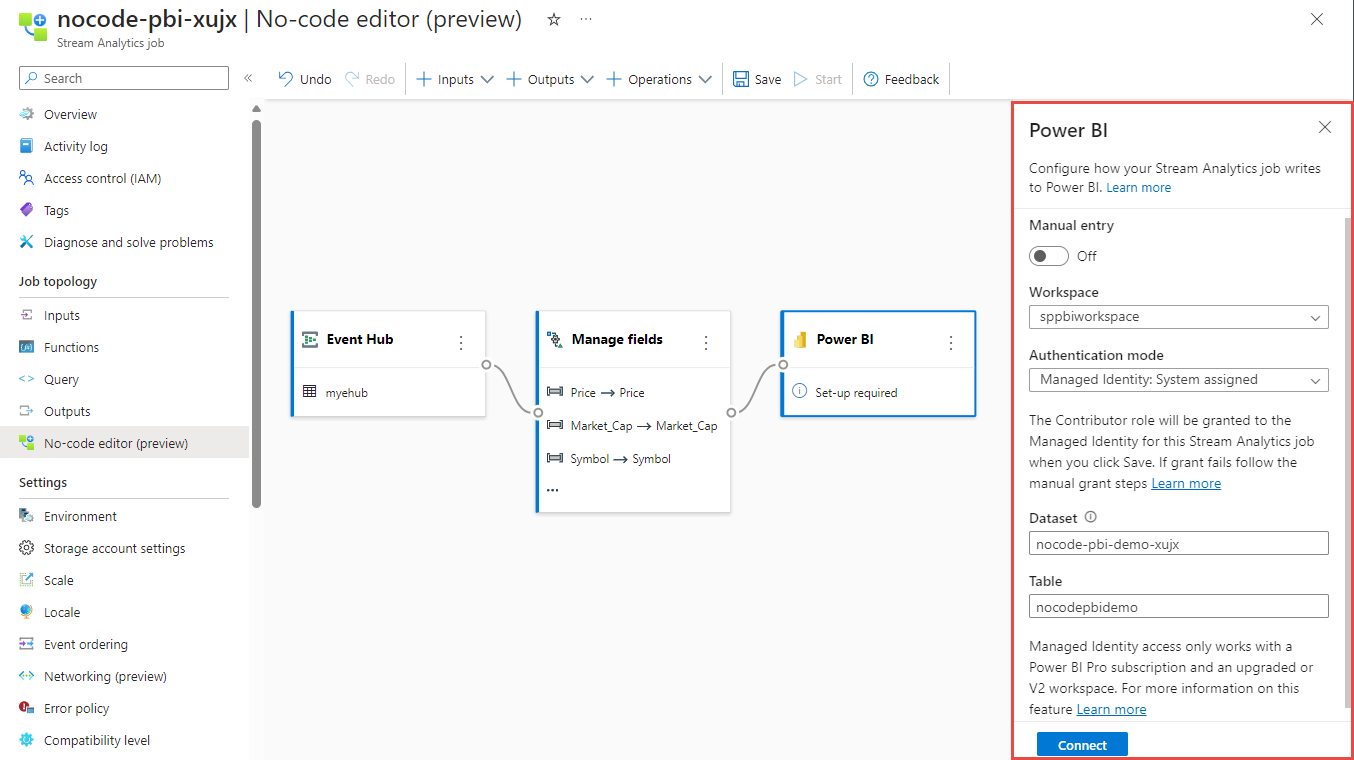
Task: Open the Authentication mode dropdown
Action: (x=1178, y=379)
